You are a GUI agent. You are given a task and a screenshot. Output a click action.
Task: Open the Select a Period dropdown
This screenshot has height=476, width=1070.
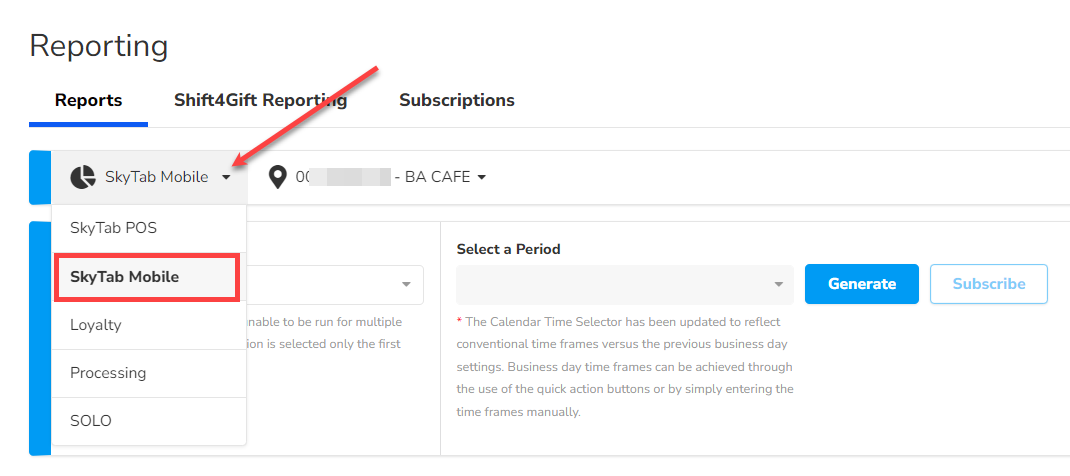point(624,284)
